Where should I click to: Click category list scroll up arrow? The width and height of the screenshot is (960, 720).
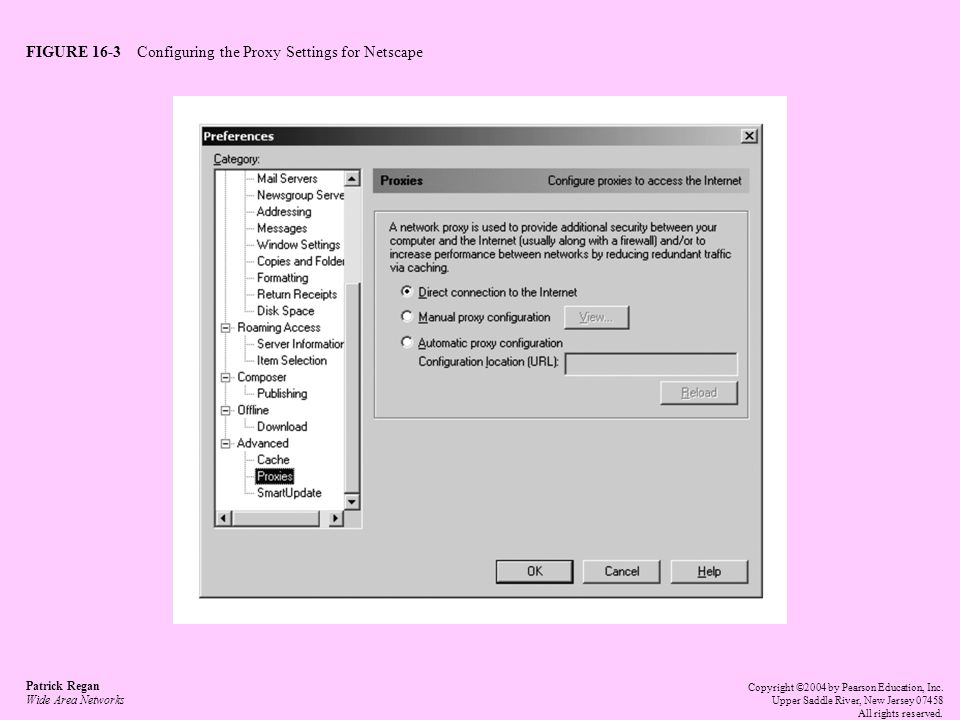coord(352,179)
